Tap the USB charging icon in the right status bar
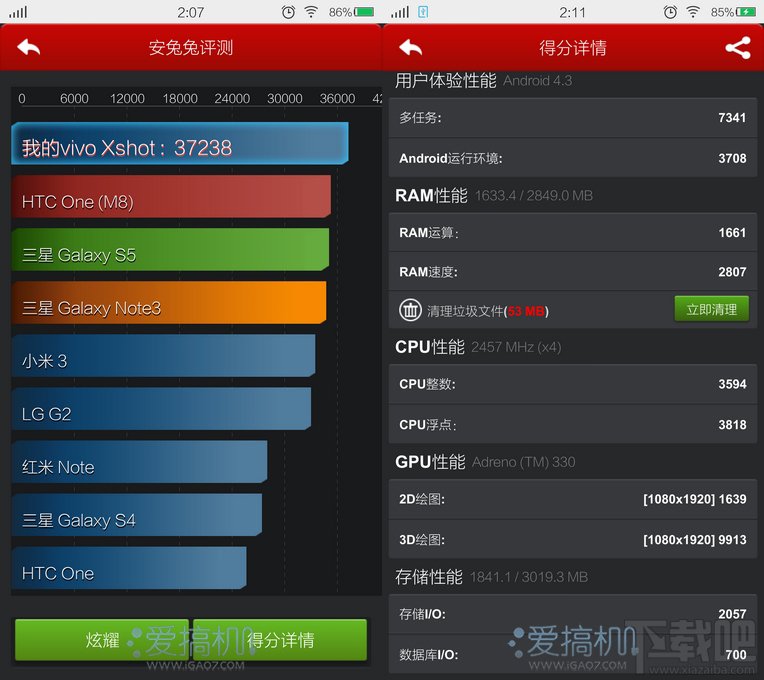 point(423,12)
